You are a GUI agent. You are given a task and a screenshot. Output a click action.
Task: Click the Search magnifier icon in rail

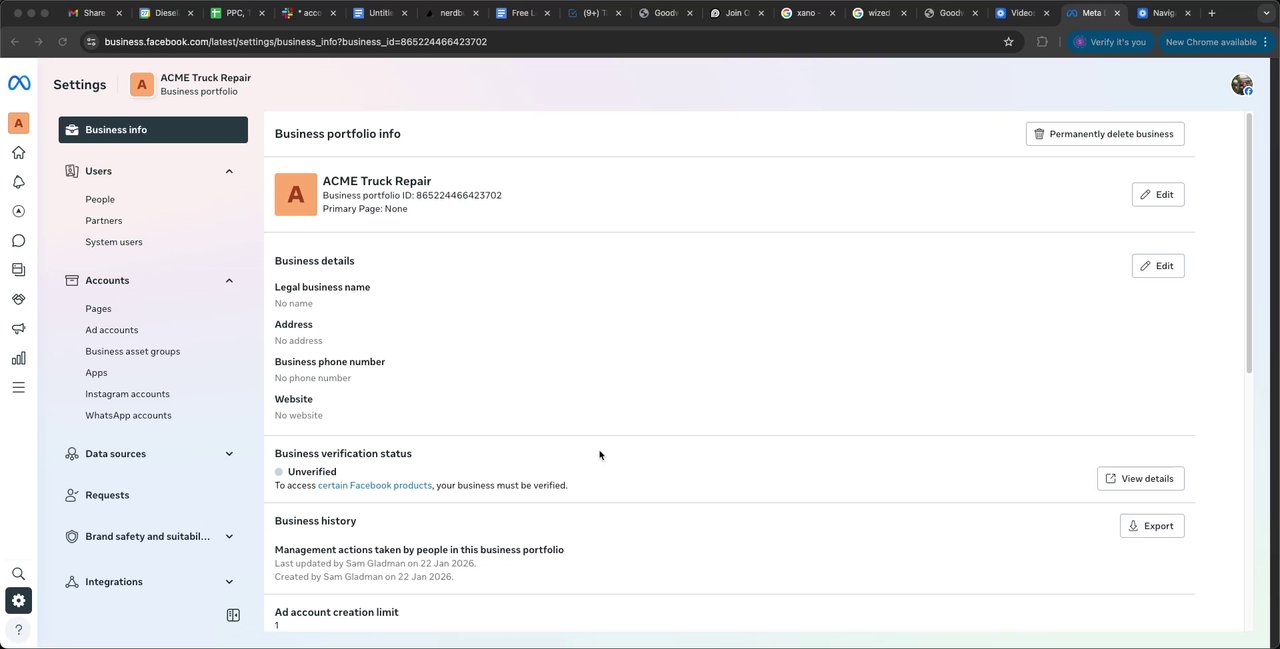coord(18,574)
